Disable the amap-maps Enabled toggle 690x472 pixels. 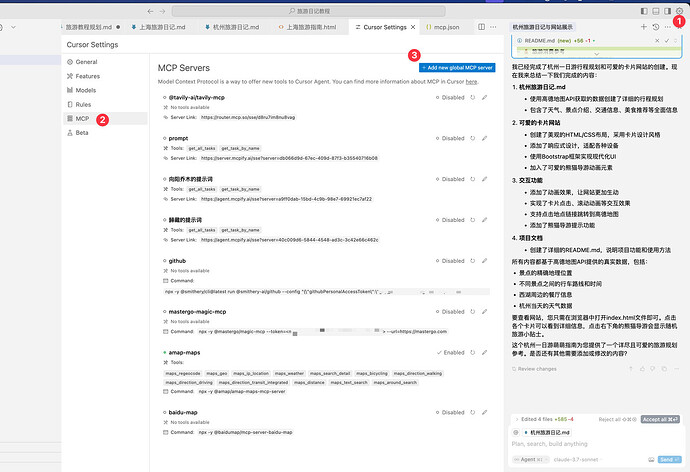pos(451,352)
